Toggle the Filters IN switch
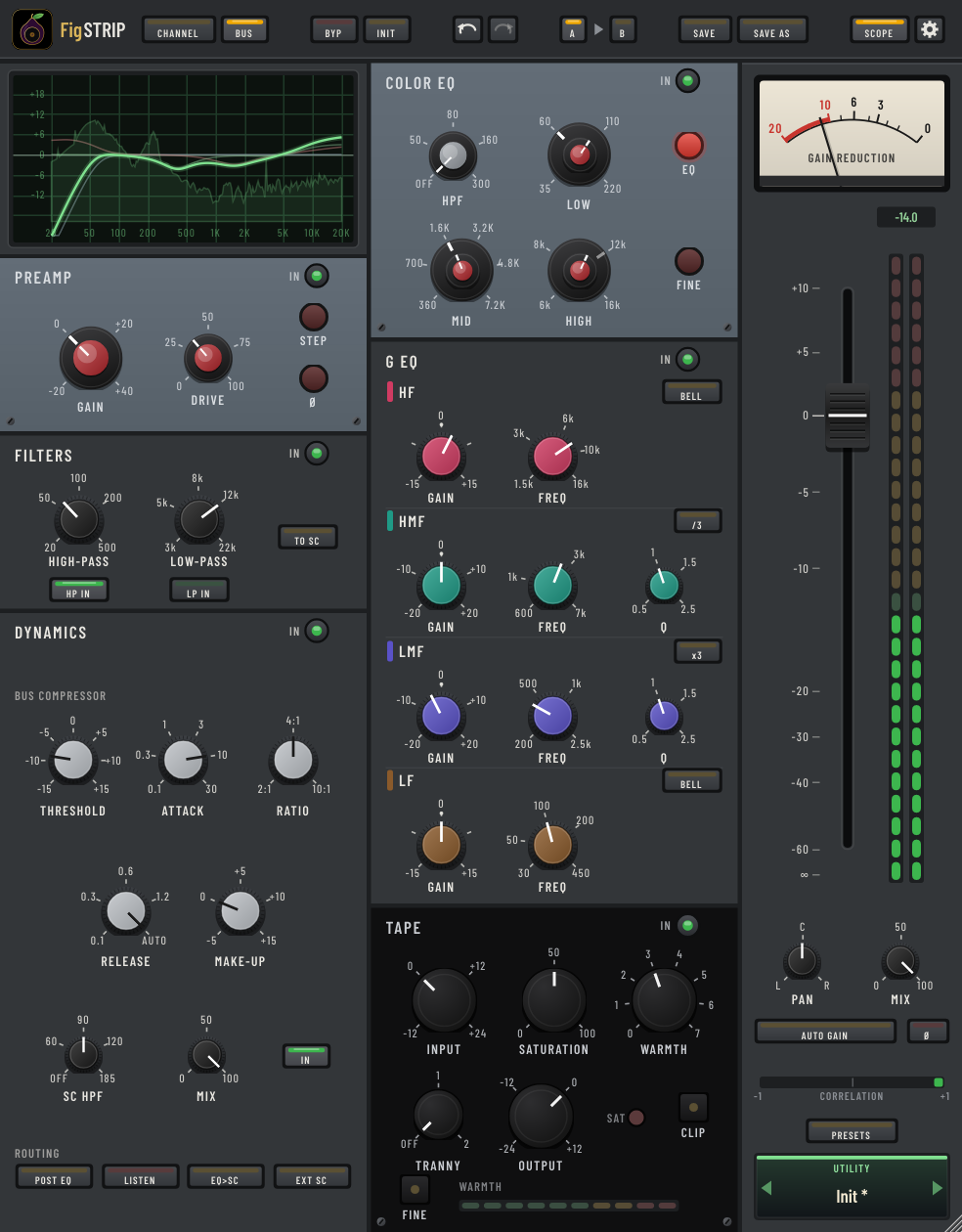The height and width of the screenshot is (1232, 962). coord(317,454)
